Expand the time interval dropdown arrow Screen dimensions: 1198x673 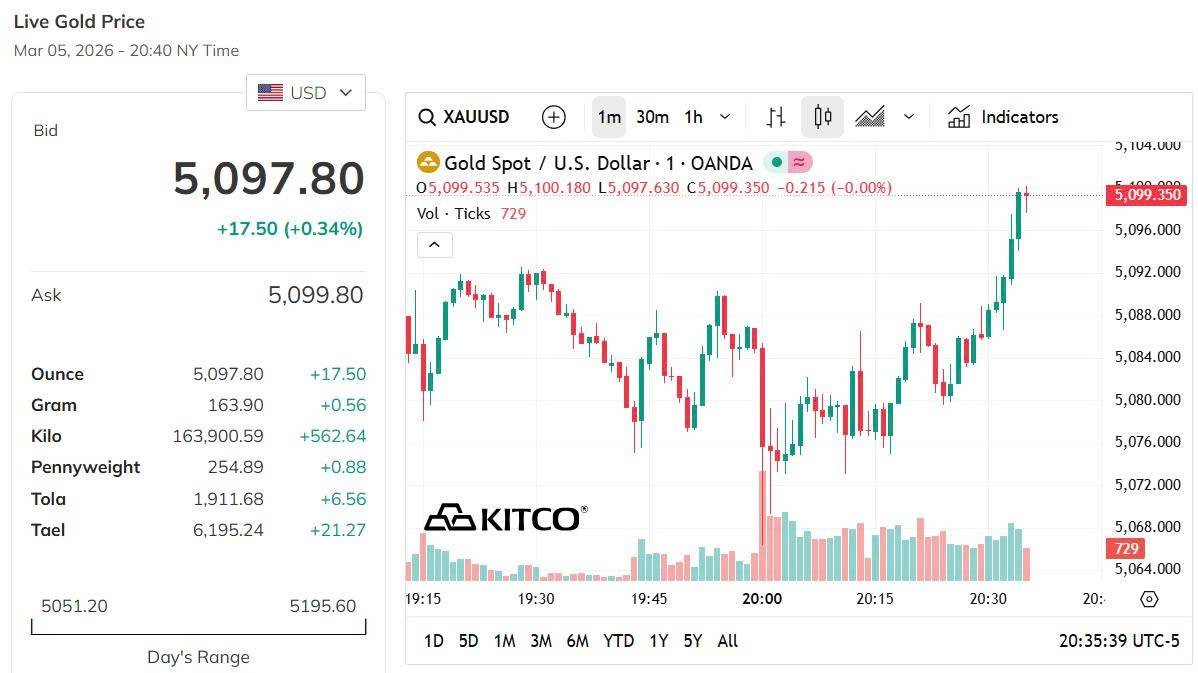coord(725,117)
